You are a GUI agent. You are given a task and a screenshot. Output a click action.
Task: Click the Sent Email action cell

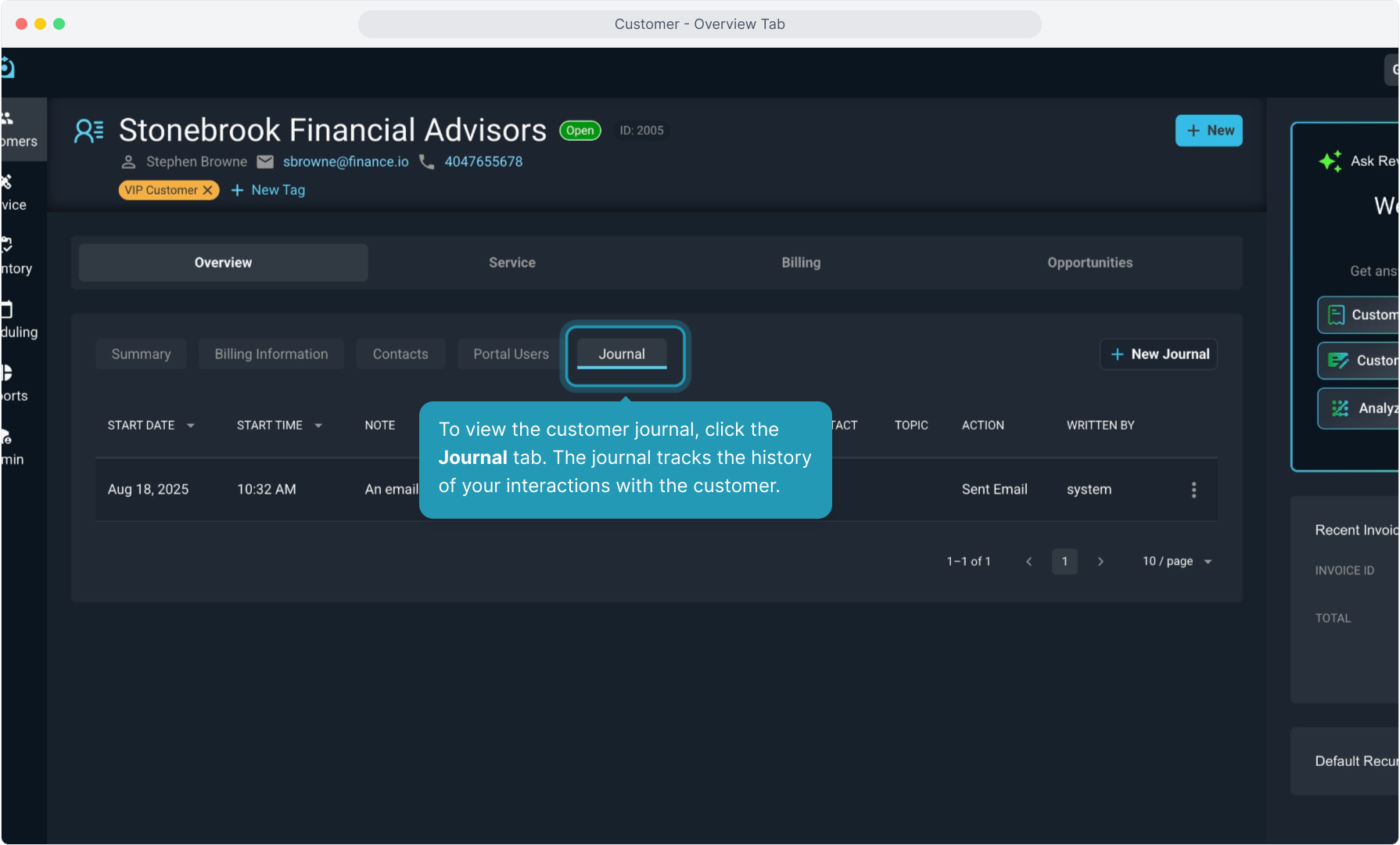point(995,490)
